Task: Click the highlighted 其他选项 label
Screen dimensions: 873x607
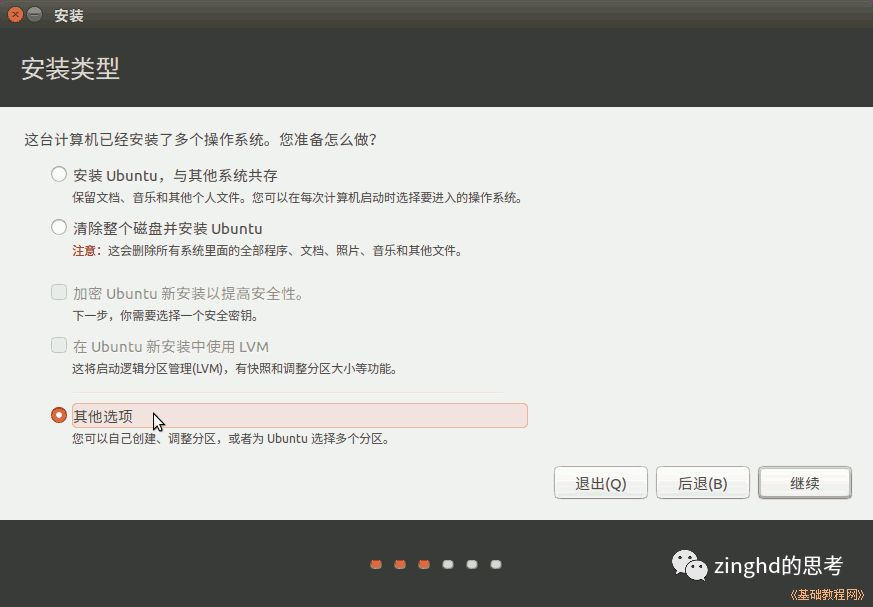Action: point(300,415)
